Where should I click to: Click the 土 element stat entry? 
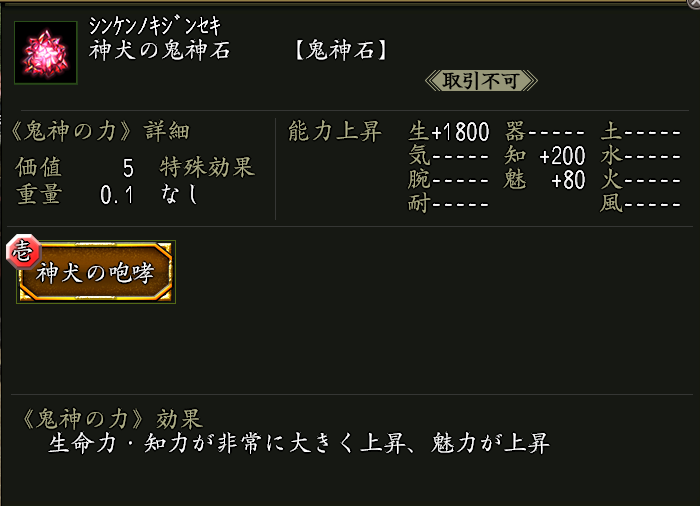coord(640,131)
